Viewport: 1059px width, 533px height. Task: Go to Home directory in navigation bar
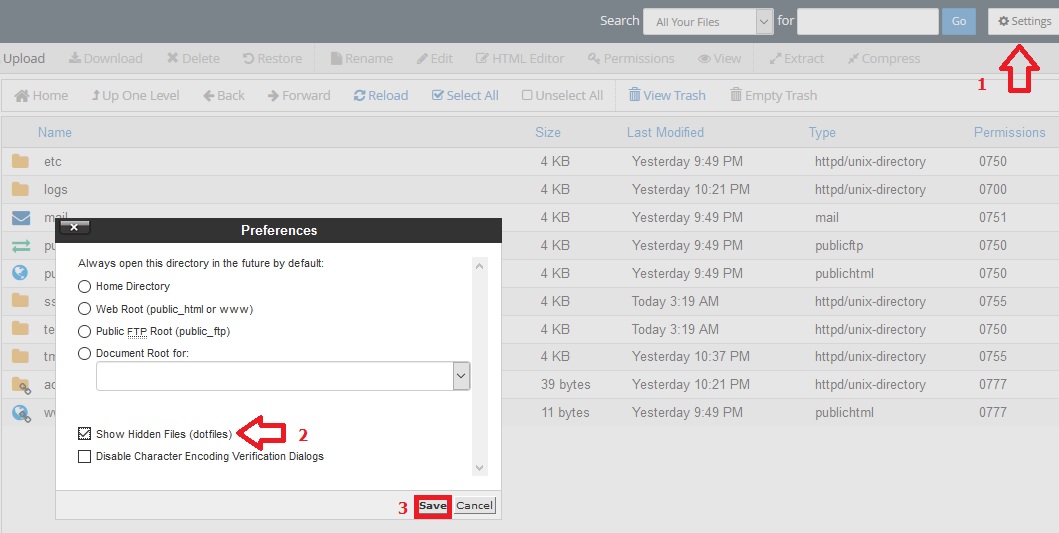[x=41, y=95]
